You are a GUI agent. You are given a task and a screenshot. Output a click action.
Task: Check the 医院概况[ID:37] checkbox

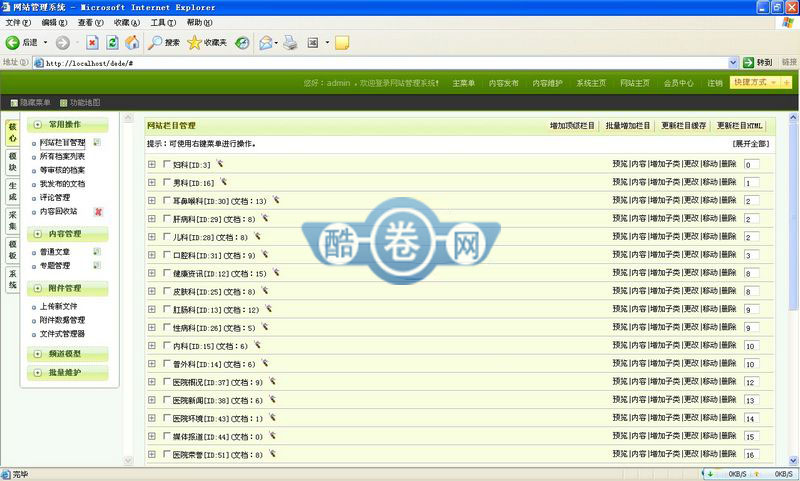[166, 382]
